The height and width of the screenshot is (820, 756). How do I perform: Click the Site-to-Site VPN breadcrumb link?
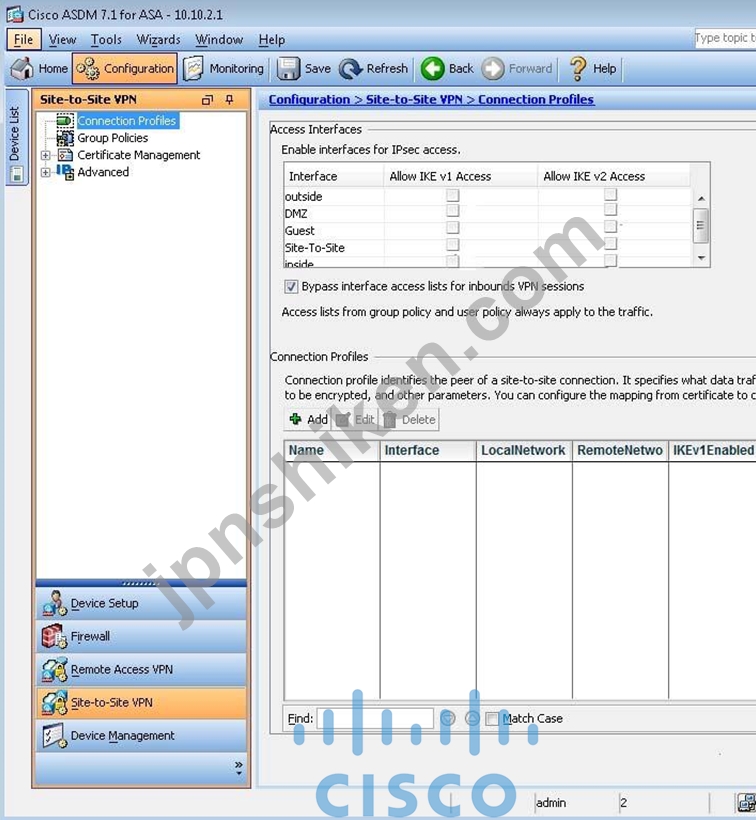click(x=414, y=99)
